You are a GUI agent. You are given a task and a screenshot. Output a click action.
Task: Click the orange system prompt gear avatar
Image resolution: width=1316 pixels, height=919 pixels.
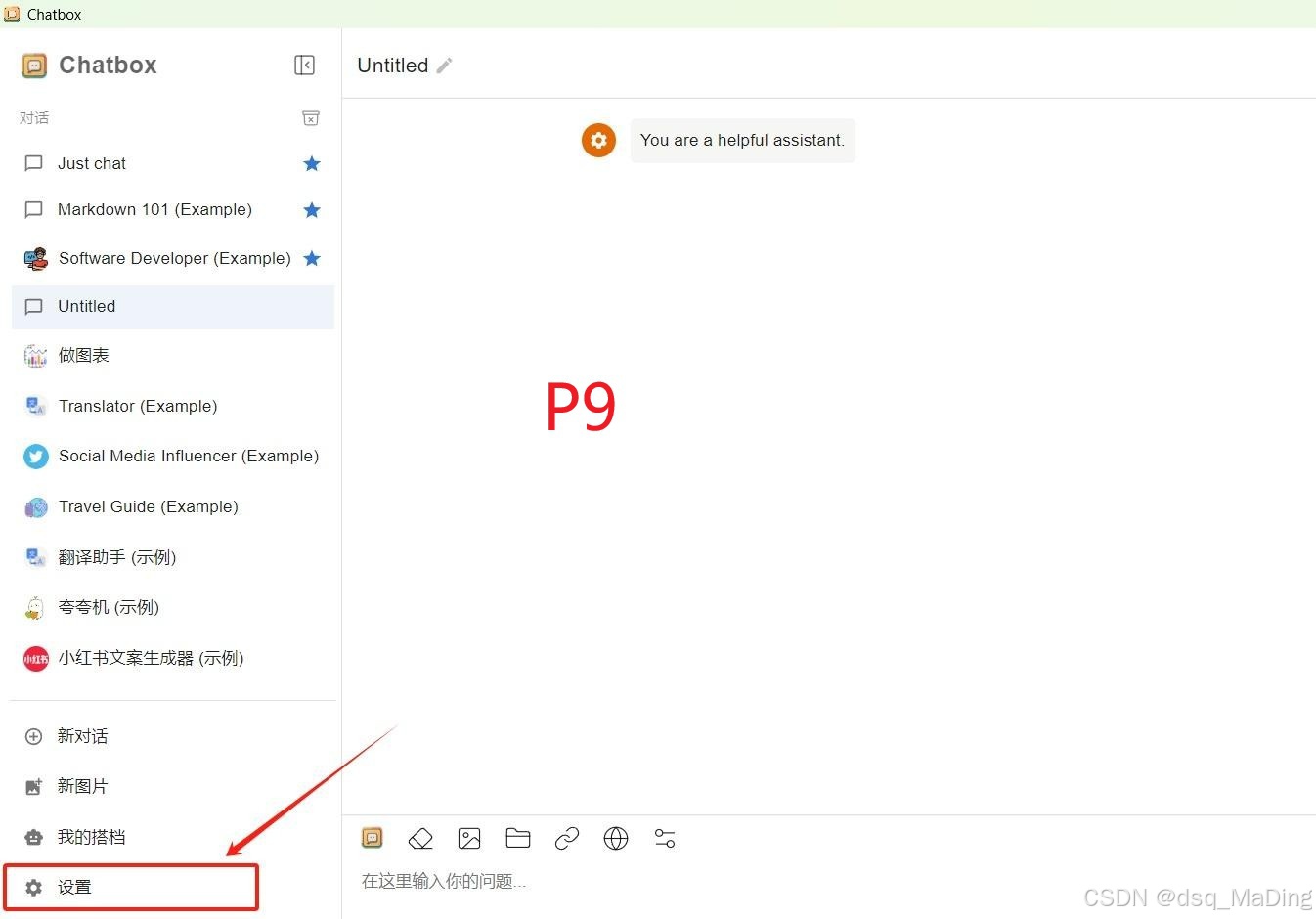(x=598, y=140)
